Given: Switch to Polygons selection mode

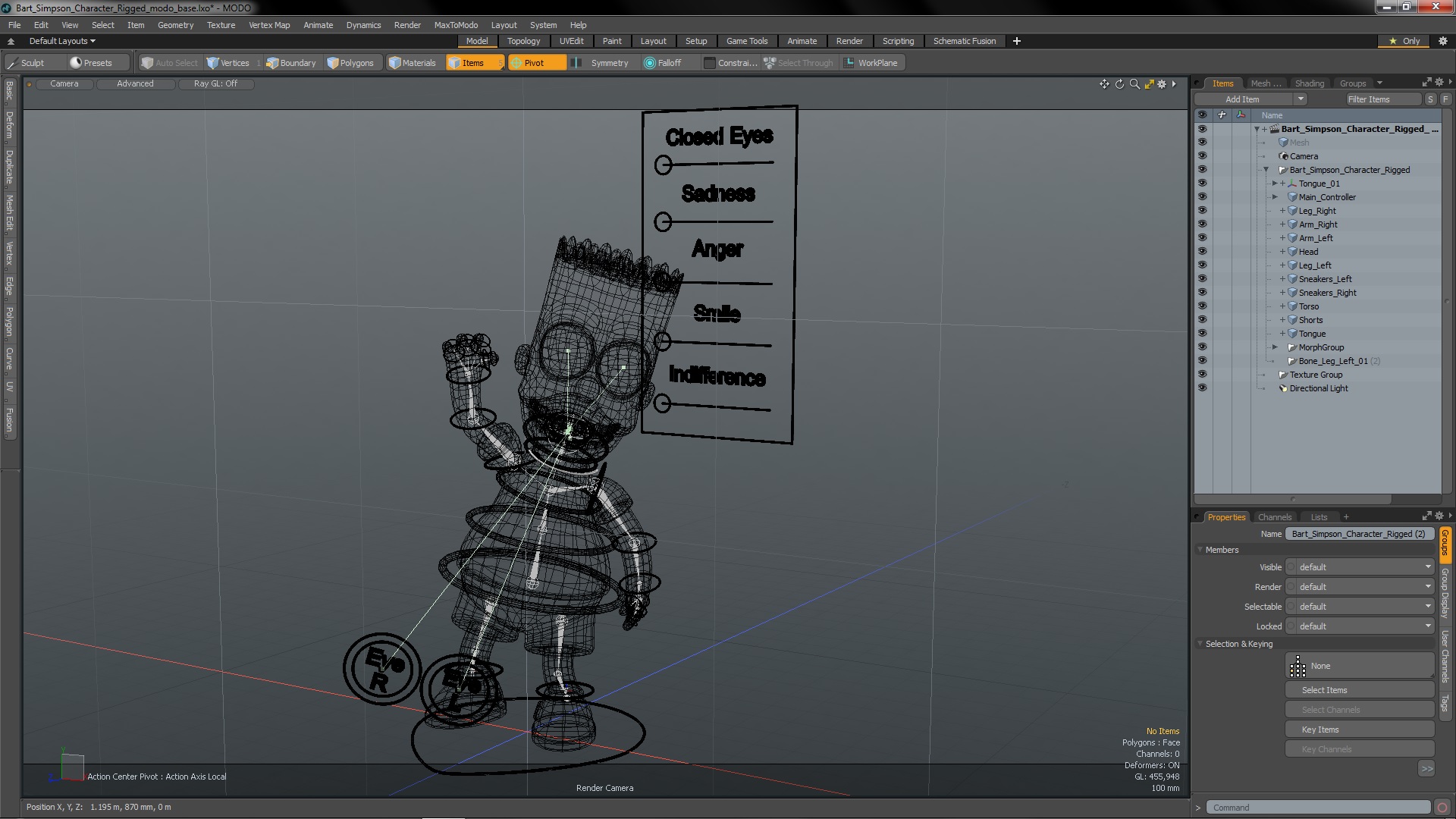Looking at the screenshot, I should [350, 63].
